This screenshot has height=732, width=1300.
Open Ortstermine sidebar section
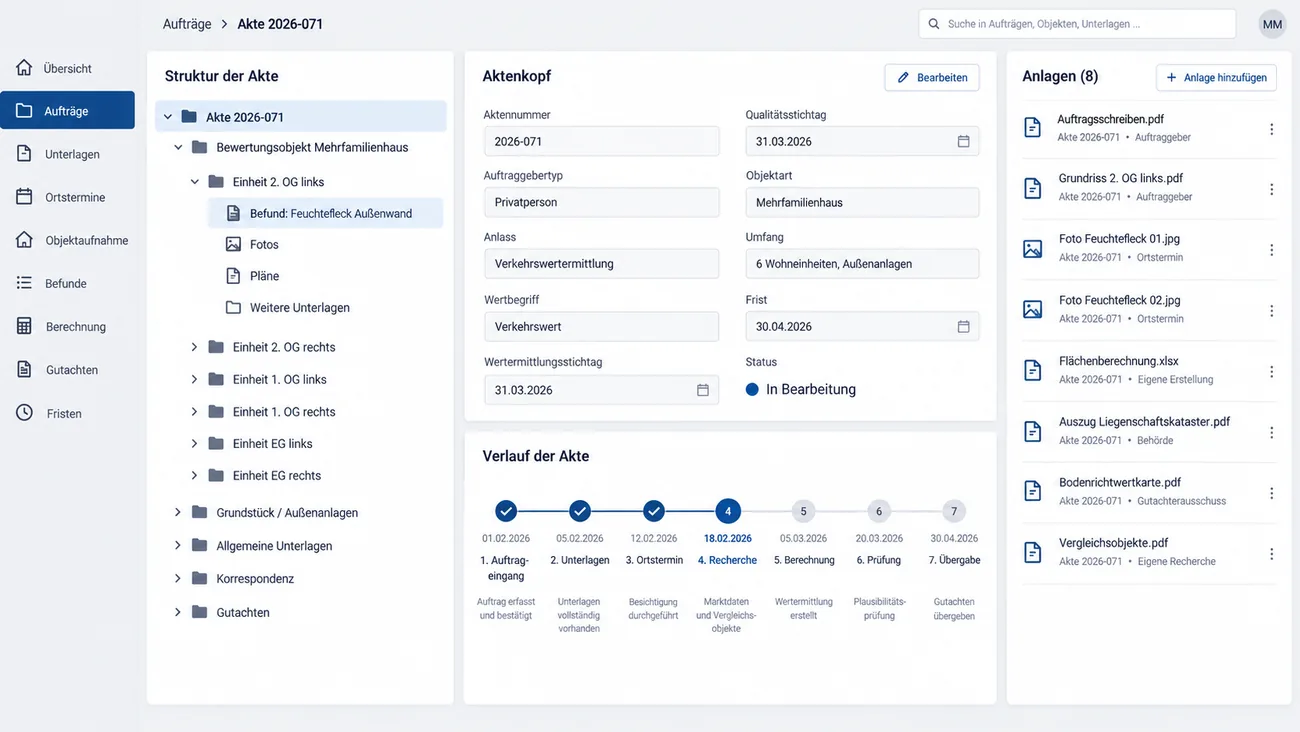coord(67,197)
